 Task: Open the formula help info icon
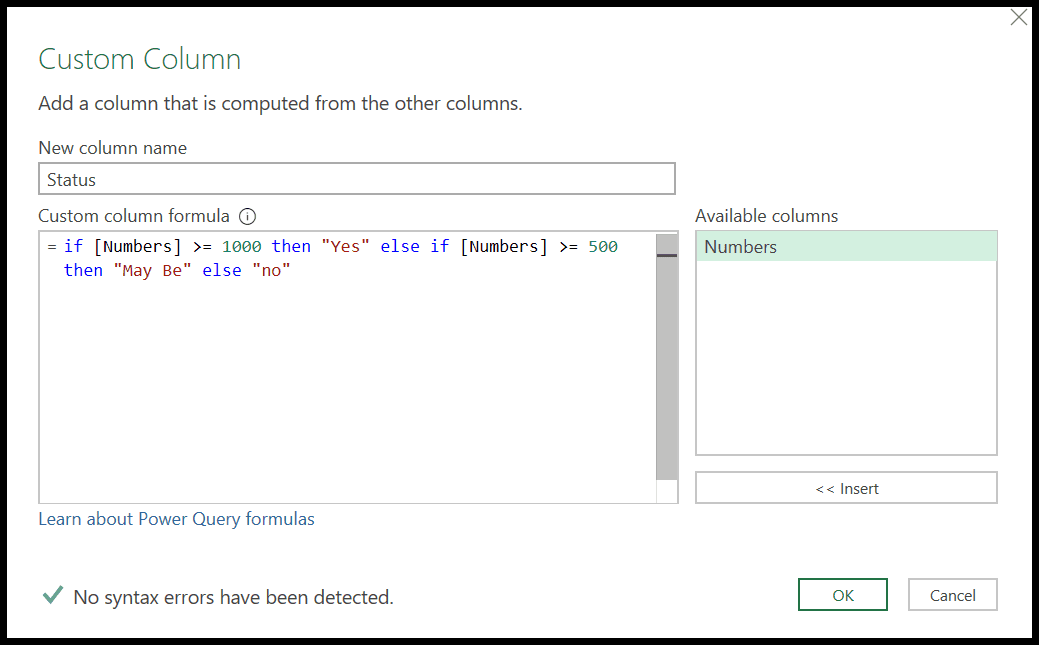246,216
